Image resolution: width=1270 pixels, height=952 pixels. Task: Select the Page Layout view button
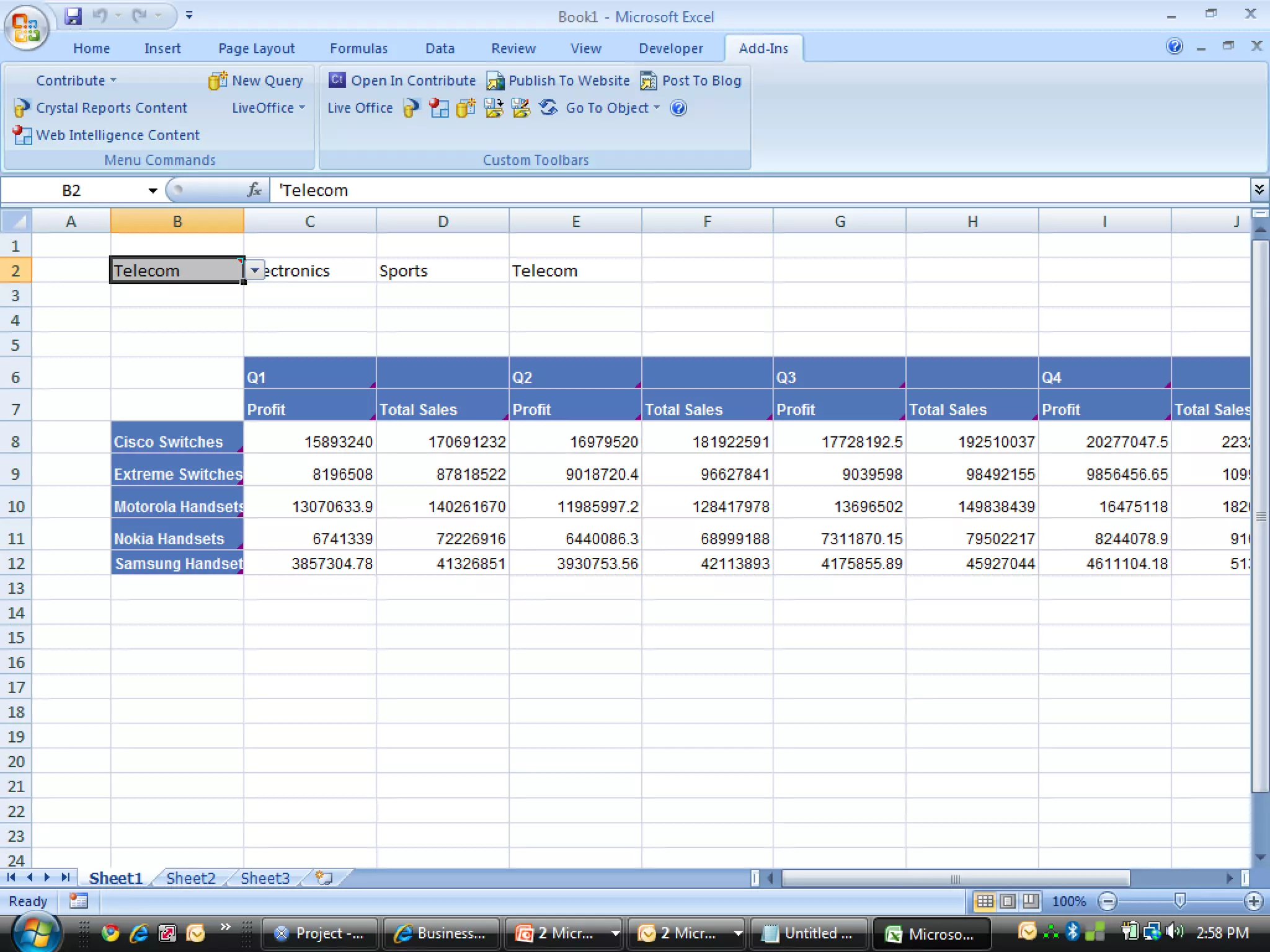[1008, 901]
